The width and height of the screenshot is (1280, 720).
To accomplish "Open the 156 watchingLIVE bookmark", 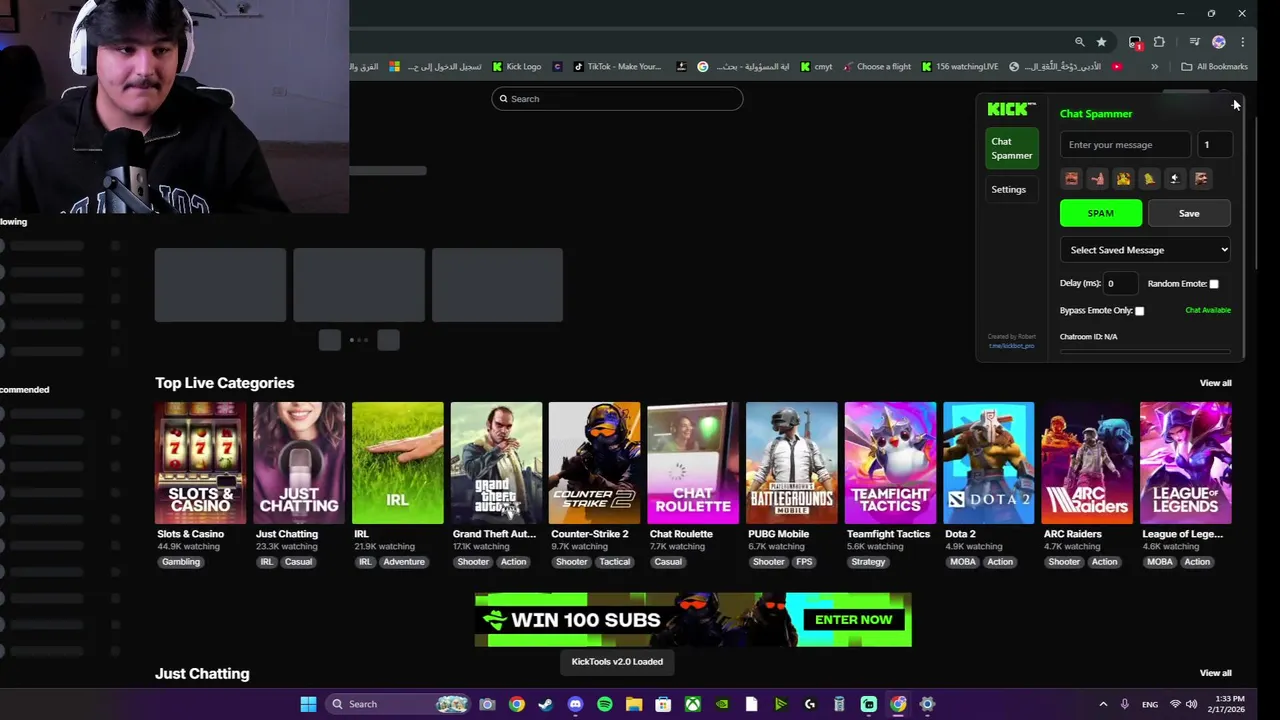I will [x=960, y=67].
